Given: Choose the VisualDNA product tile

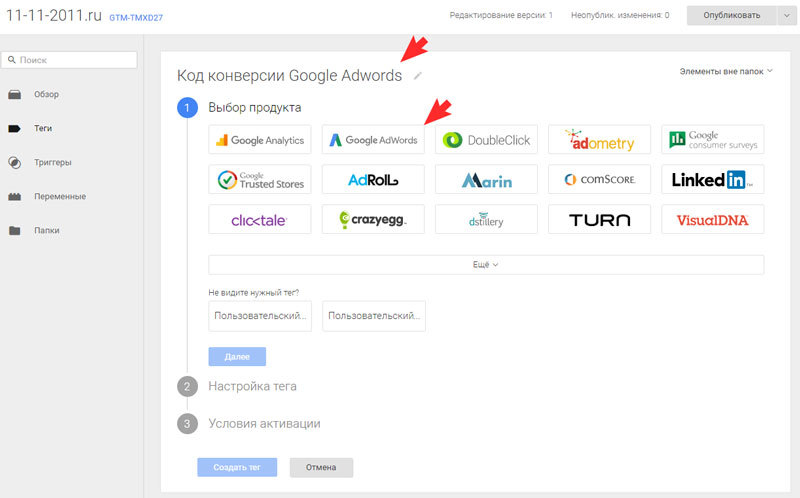Looking at the screenshot, I should 713,219.
